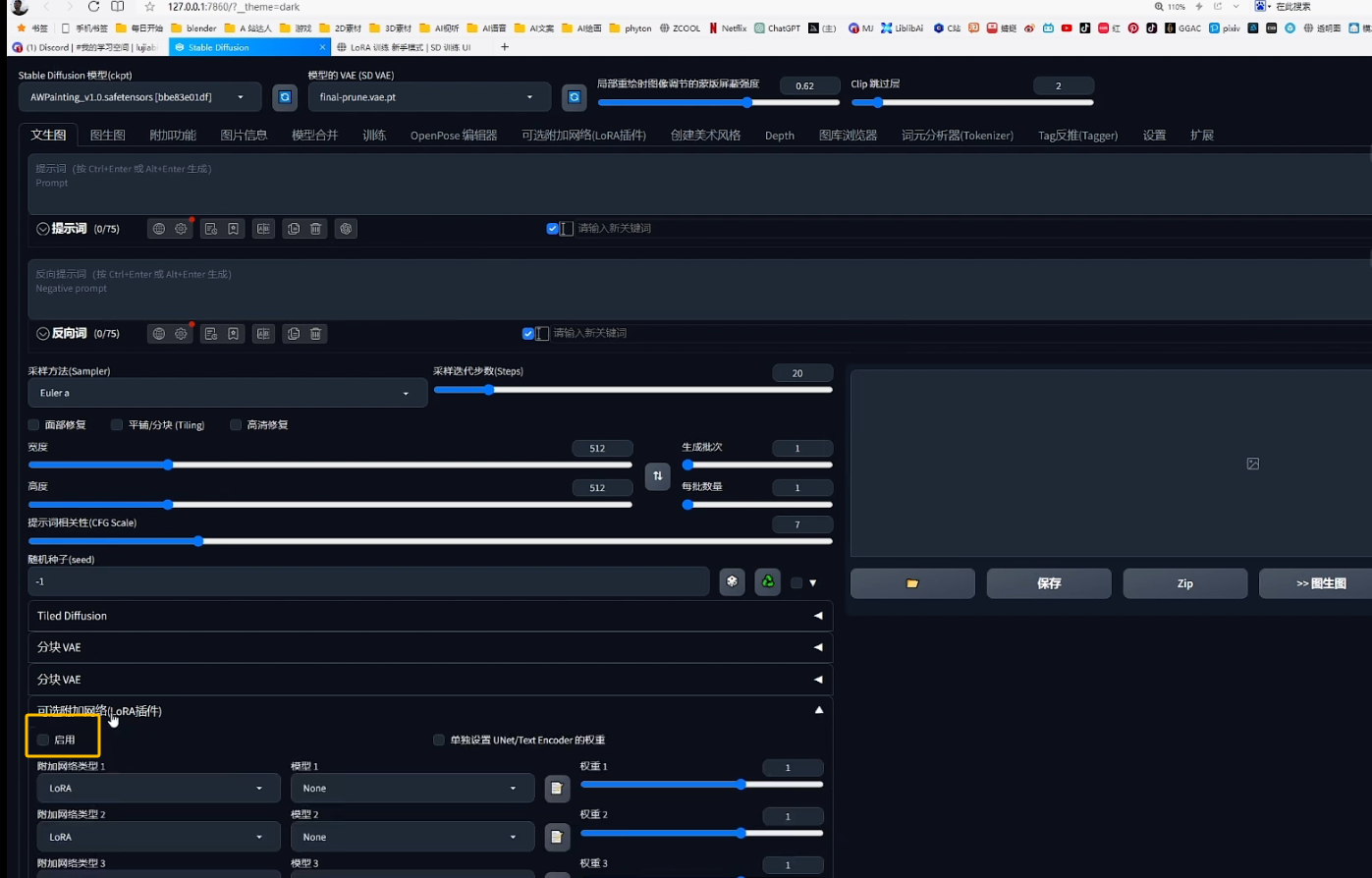
Task: Enable the 面部修复 checkbox
Action: [34, 425]
